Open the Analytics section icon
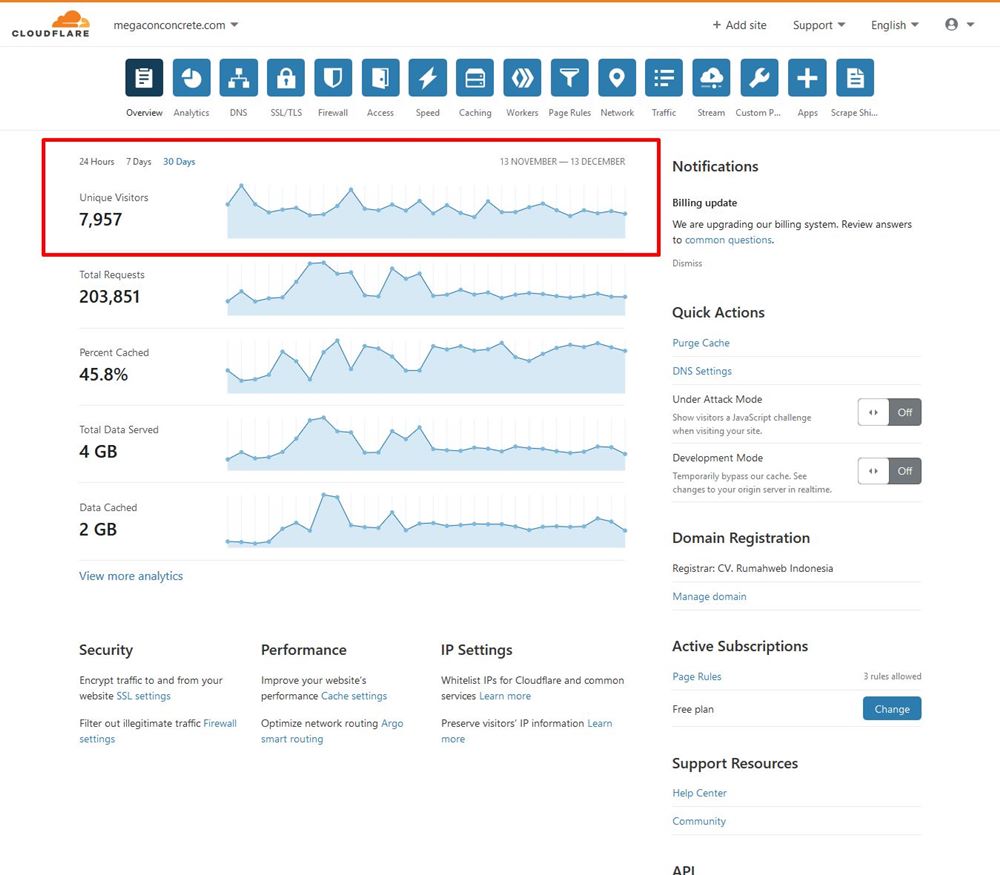Screen dimensions: 1000x875 tap(191, 77)
